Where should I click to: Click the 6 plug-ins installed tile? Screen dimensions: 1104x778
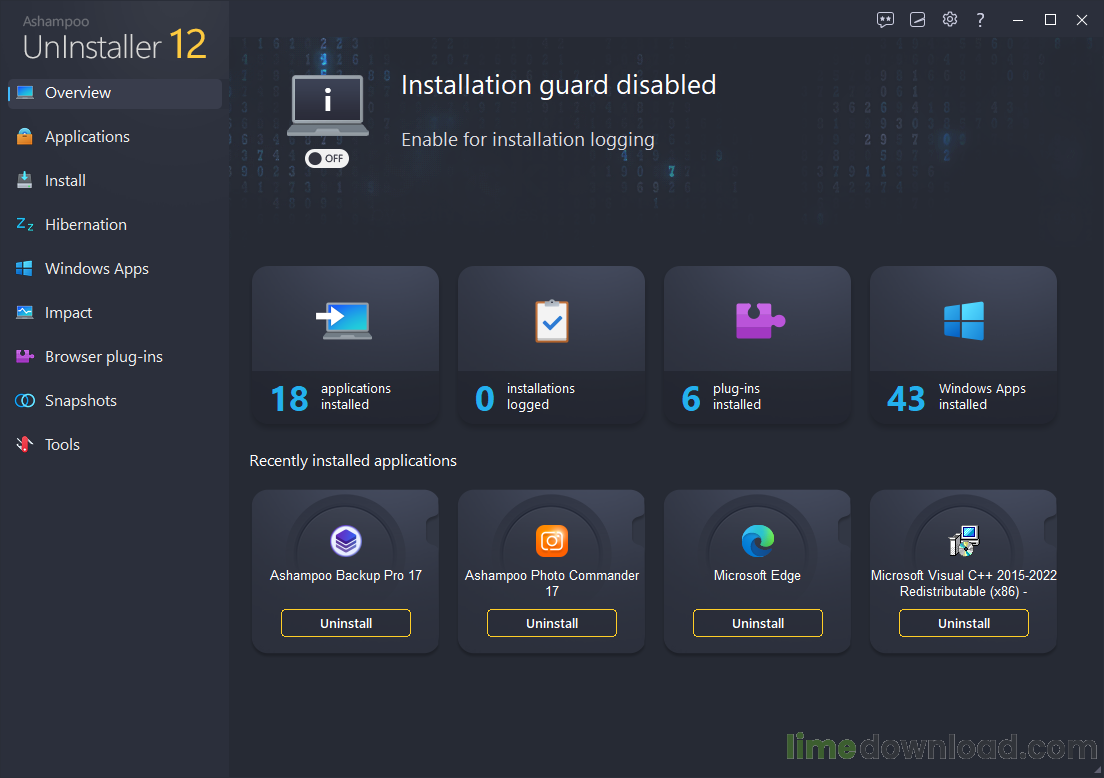[x=757, y=346]
